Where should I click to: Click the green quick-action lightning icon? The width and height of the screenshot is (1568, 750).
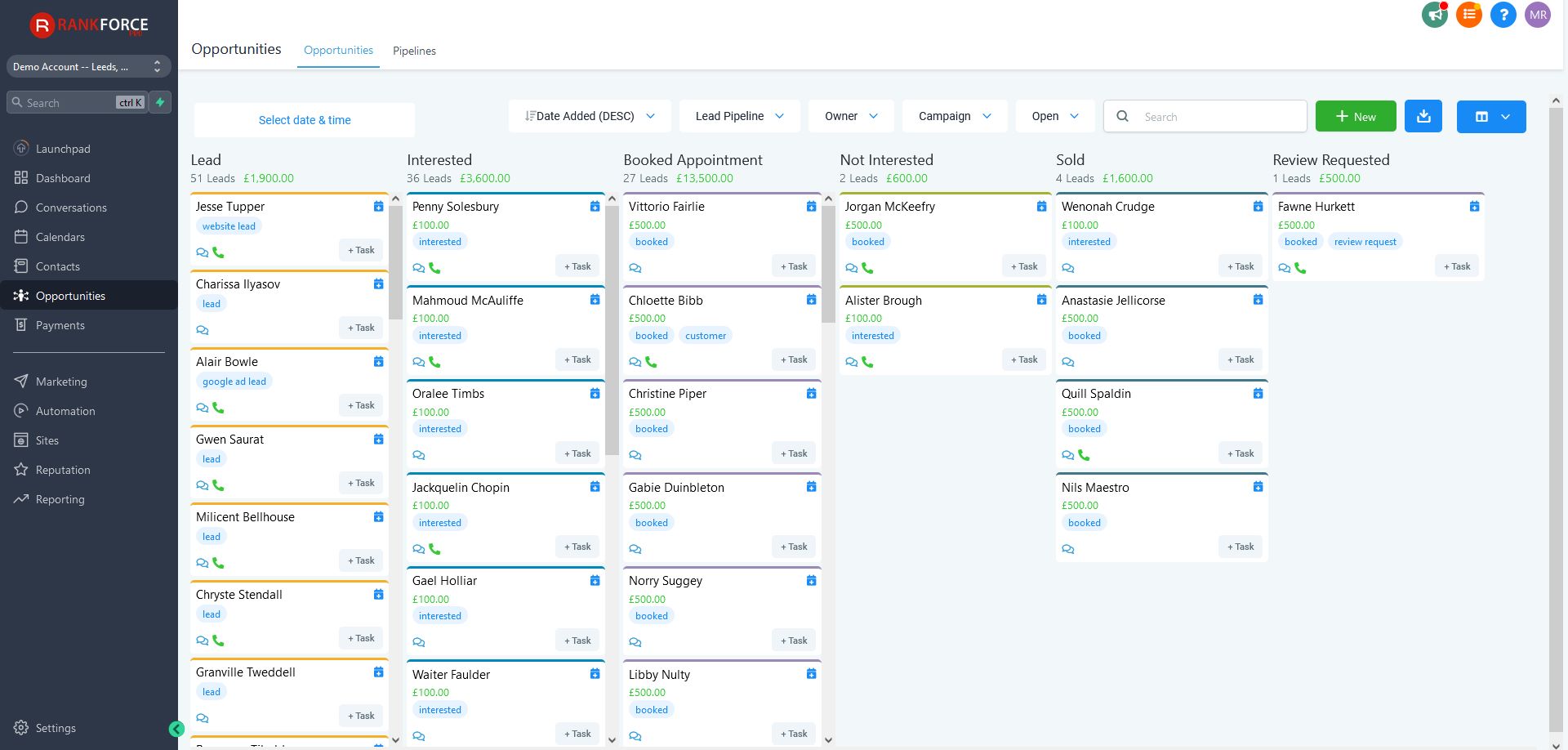coord(161,103)
